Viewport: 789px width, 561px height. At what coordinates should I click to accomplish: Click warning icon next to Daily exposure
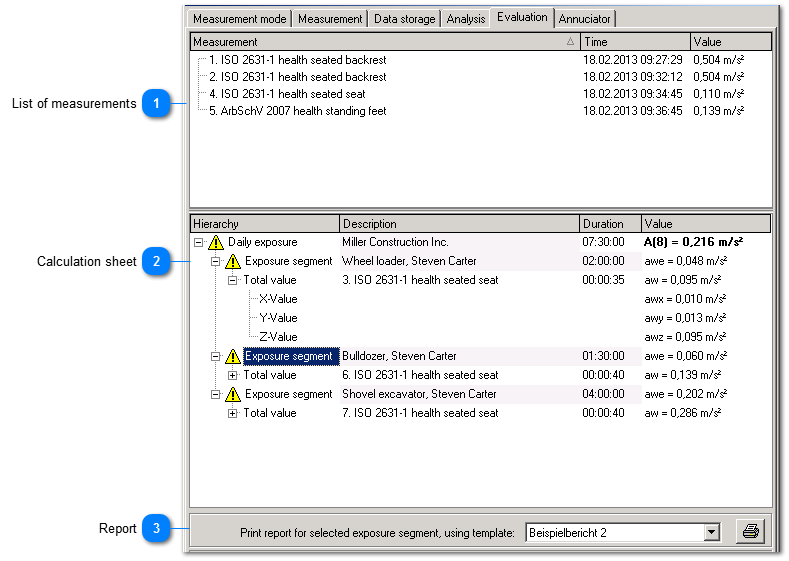216,243
